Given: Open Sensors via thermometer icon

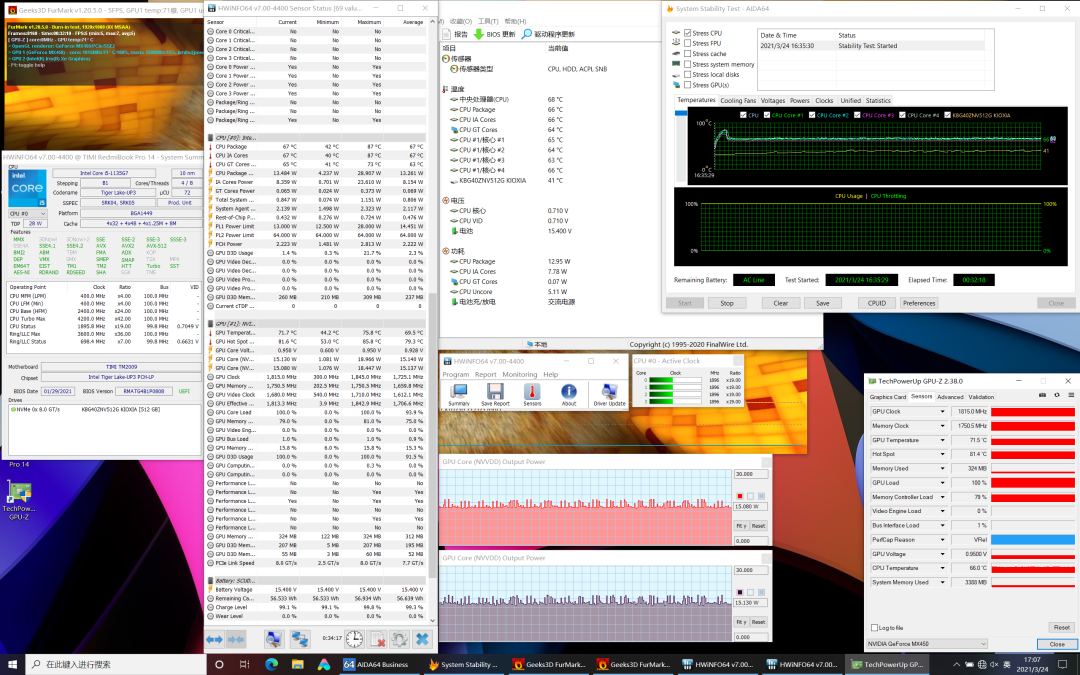Looking at the screenshot, I should coord(532,392).
